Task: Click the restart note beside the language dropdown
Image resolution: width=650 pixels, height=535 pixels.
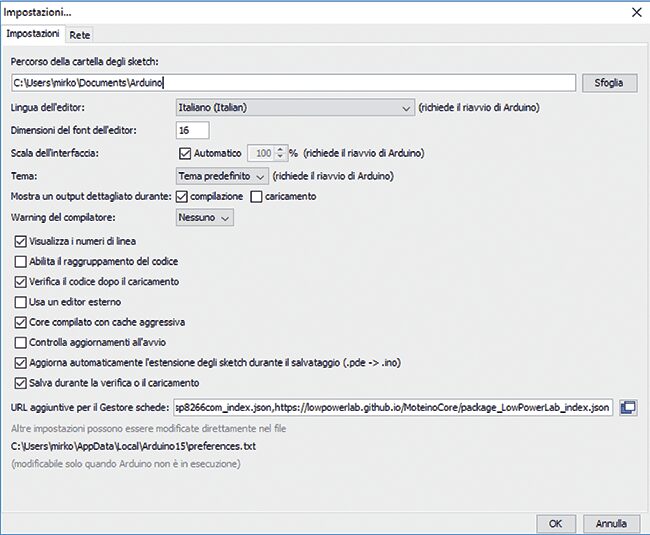Action: pyautogui.click(x=479, y=108)
